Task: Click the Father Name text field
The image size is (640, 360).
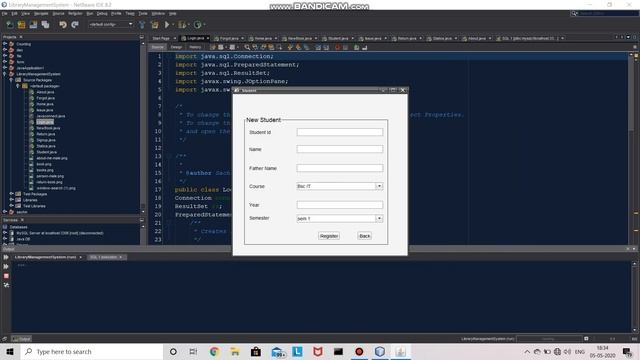Action: [340, 168]
